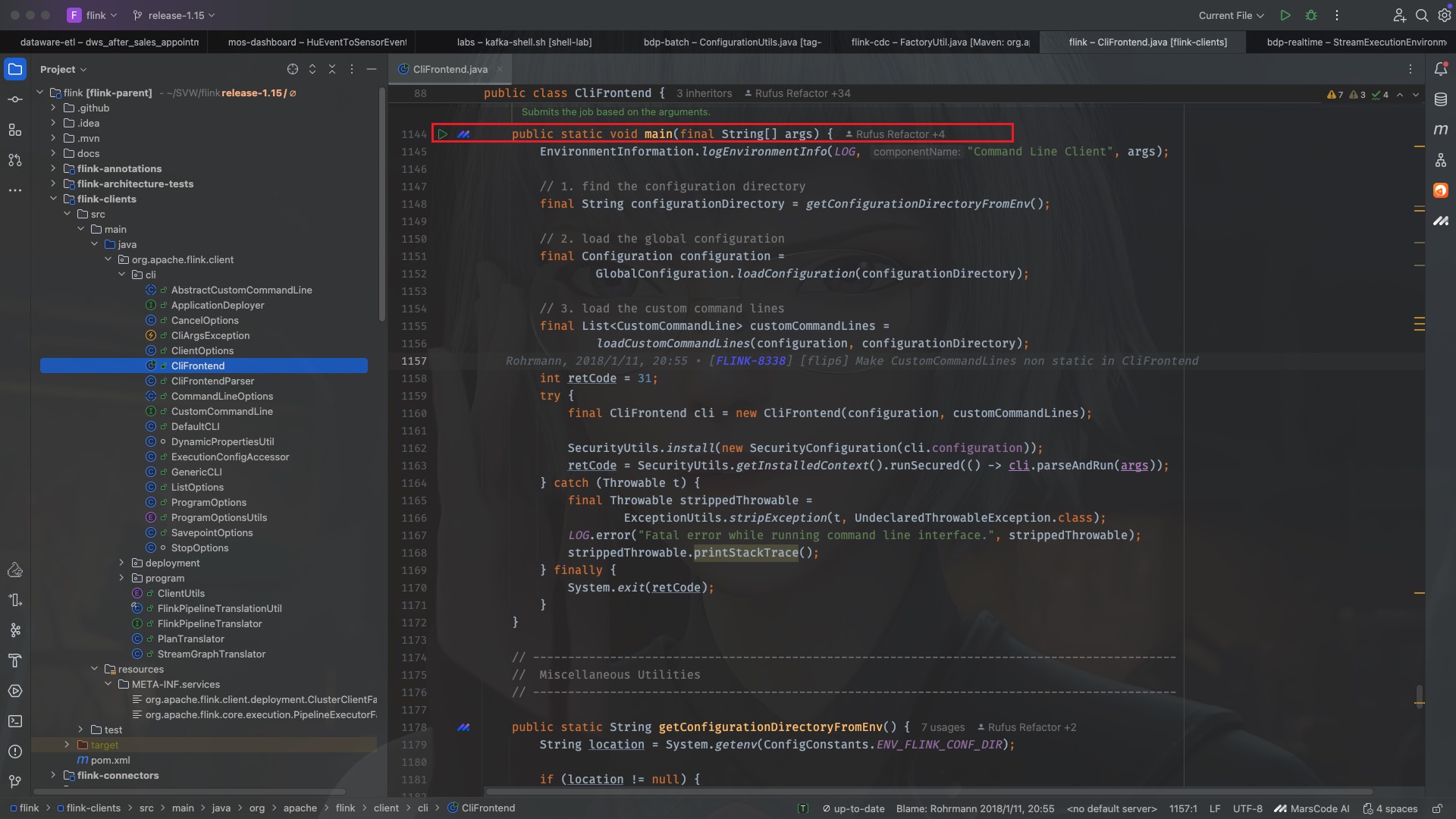Open the Structure tool window icon
1456x819 pixels.
coord(15,130)
